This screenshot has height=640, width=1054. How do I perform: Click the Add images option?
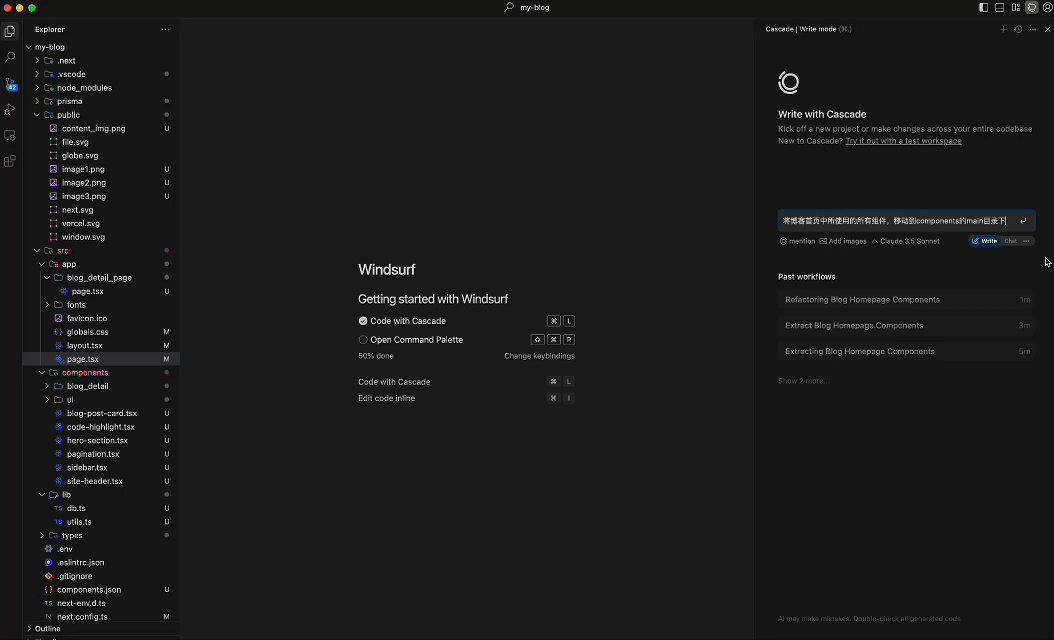(x=842, y=241)
